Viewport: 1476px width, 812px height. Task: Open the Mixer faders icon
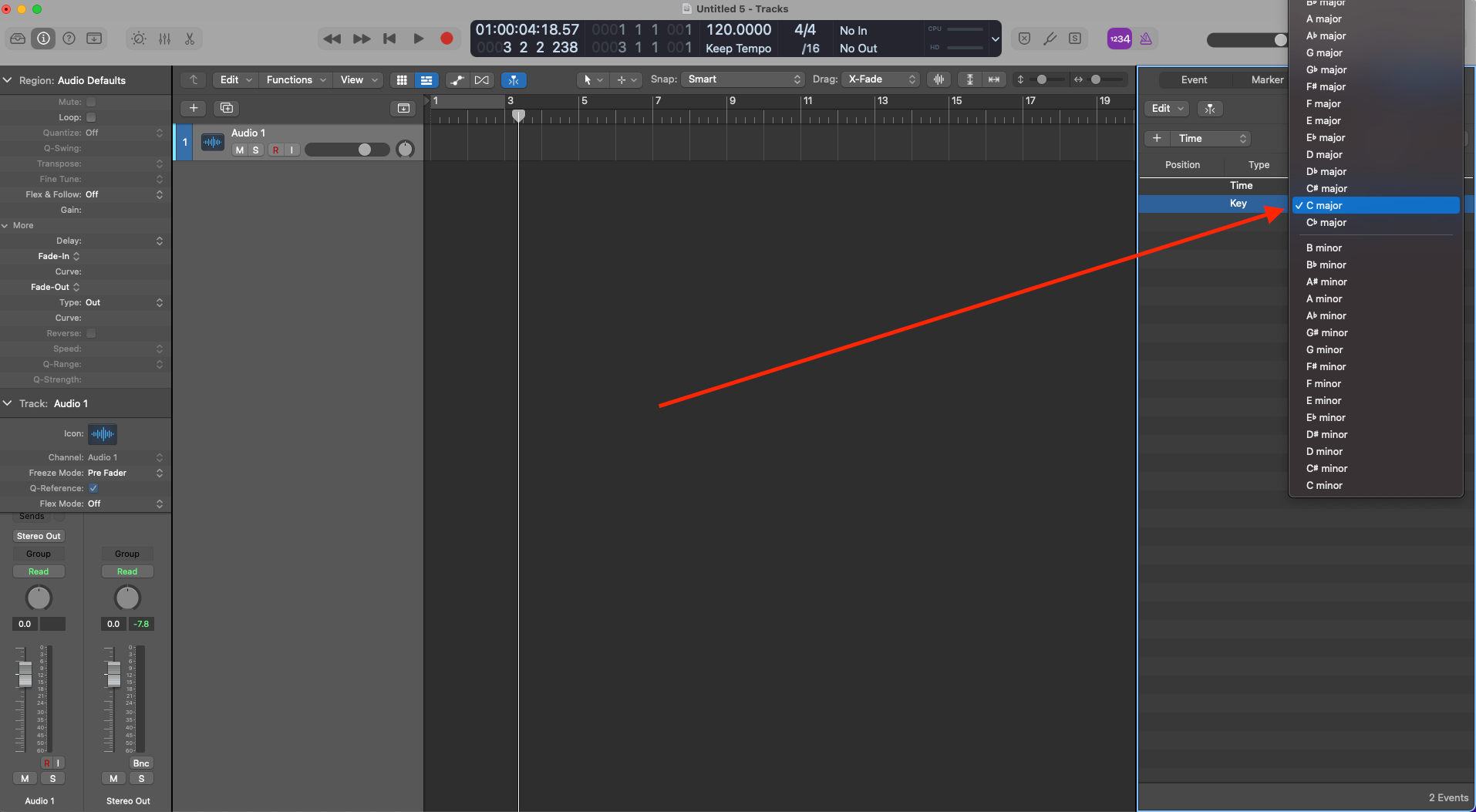tap(164, 39)
